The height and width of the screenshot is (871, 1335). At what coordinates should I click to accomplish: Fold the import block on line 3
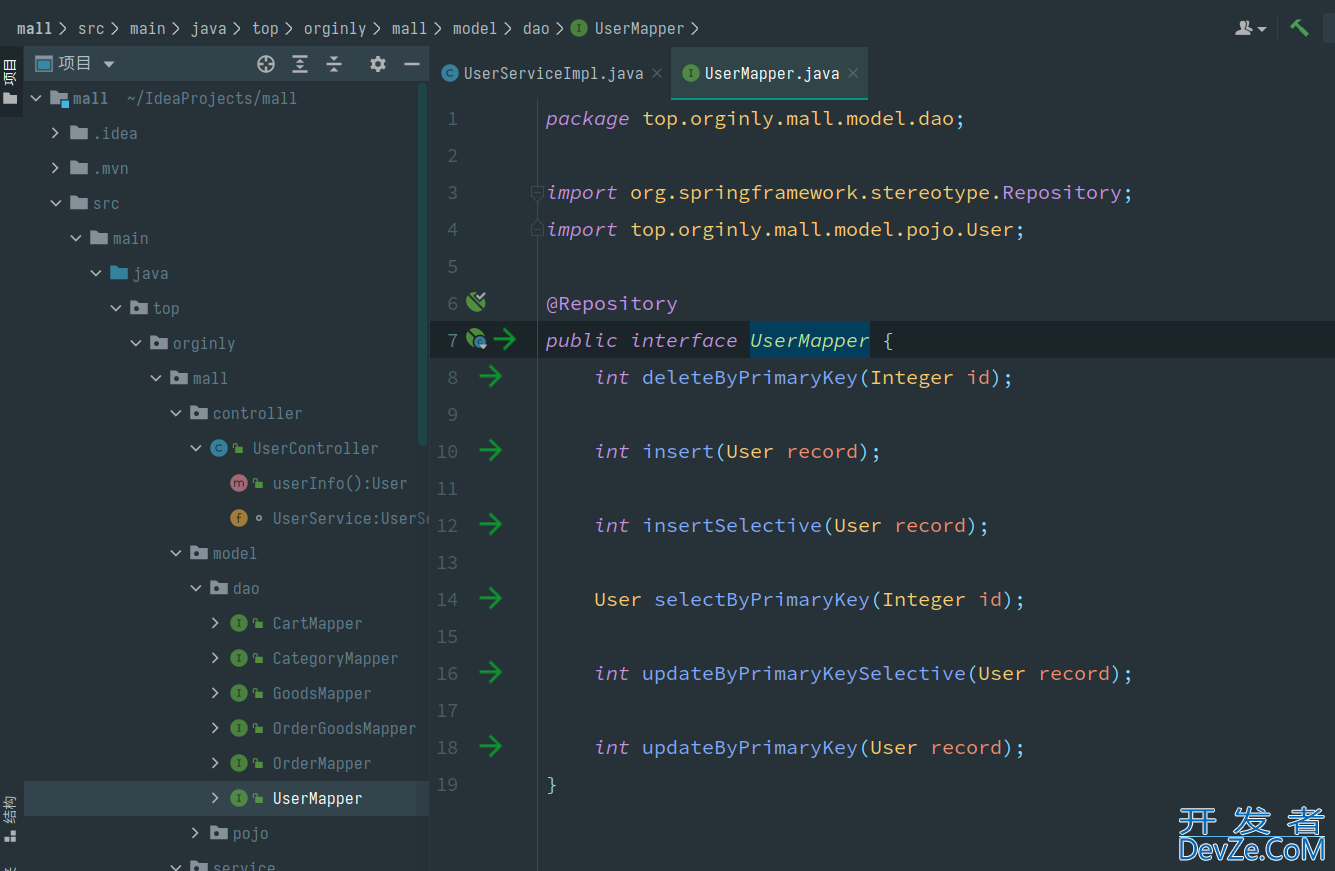pyautogui.click(x=537, y=192)
